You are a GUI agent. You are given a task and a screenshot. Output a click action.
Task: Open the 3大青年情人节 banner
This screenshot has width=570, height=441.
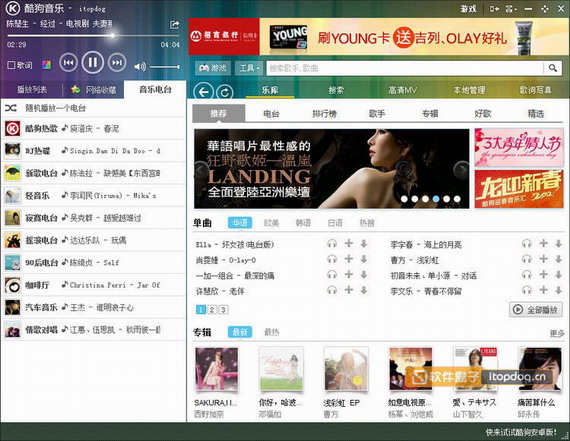tap(519, 147)
